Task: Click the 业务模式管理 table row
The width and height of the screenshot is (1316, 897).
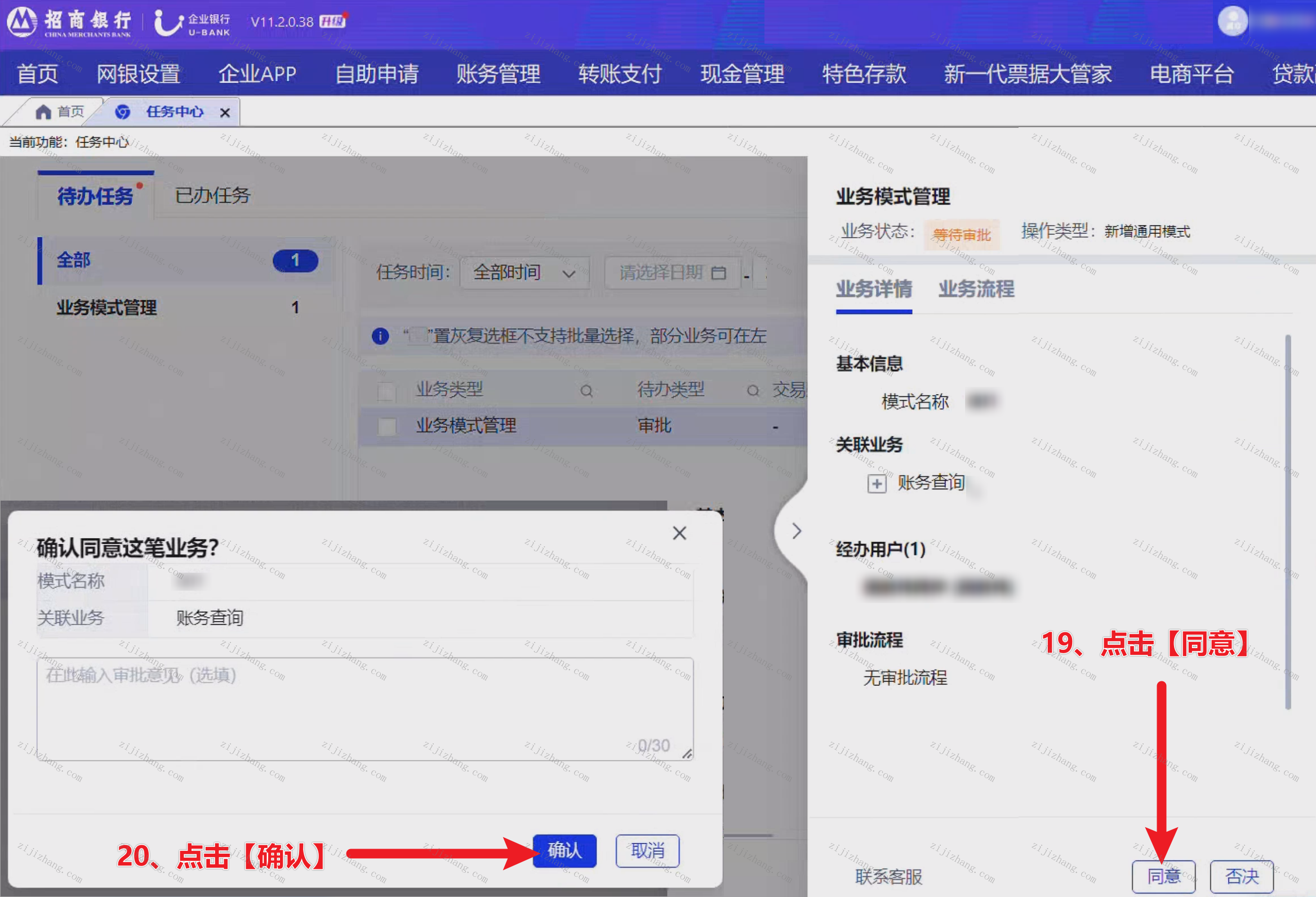Action: point(583,427)
